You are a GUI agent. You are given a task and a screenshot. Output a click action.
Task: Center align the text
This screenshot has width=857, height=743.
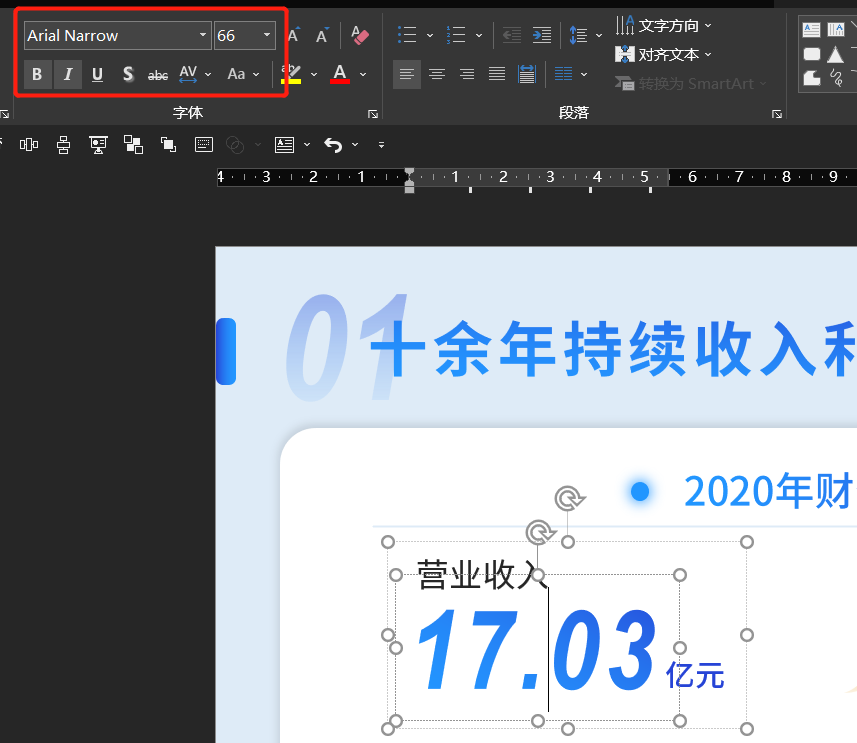[437, 74]
